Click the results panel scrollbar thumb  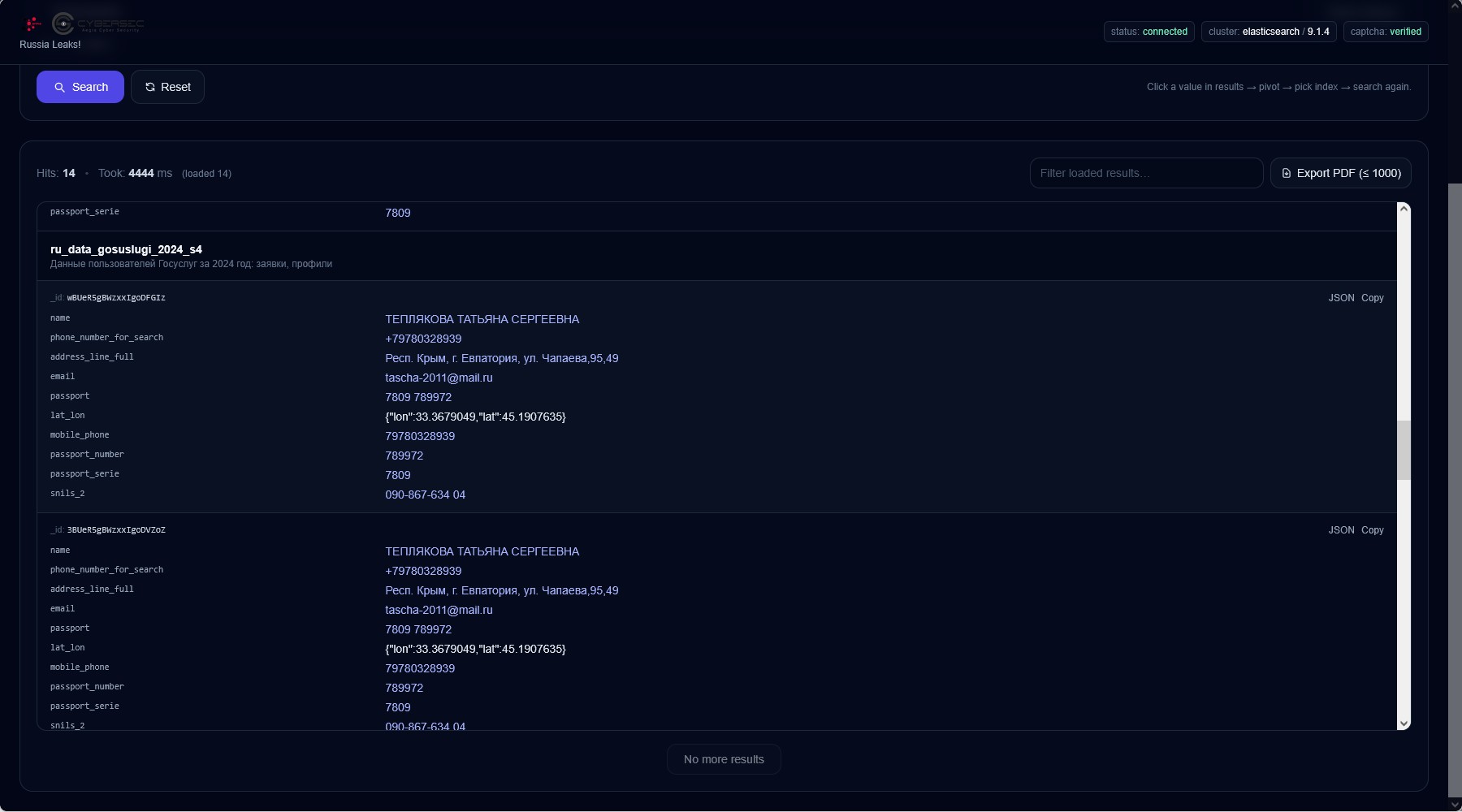pos(1403,450)
